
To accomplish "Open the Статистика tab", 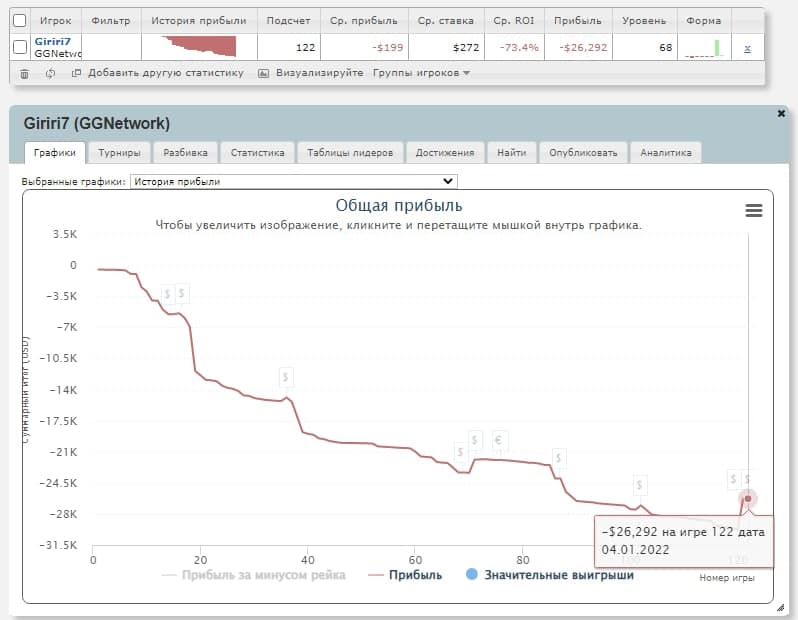I will click(x=256, y=153).
